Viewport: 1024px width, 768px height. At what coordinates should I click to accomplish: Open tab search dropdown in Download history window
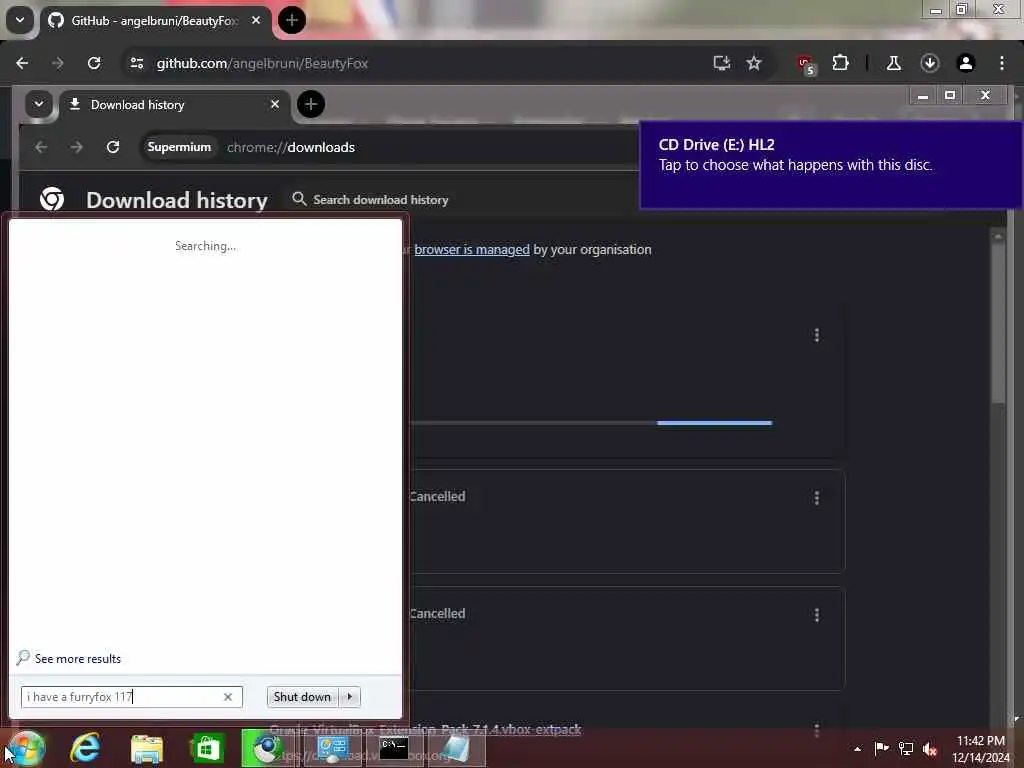[39, 104]
